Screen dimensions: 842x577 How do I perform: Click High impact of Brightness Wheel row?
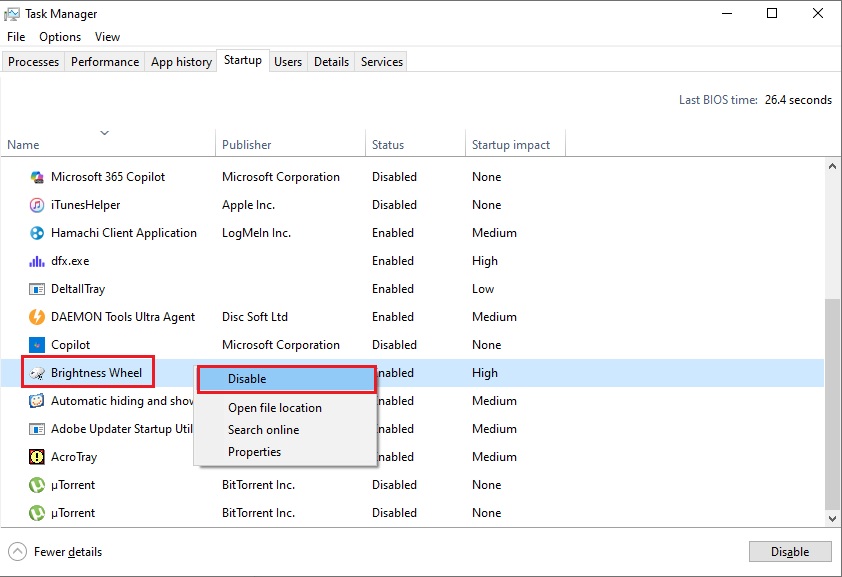(x=485, y=373)
